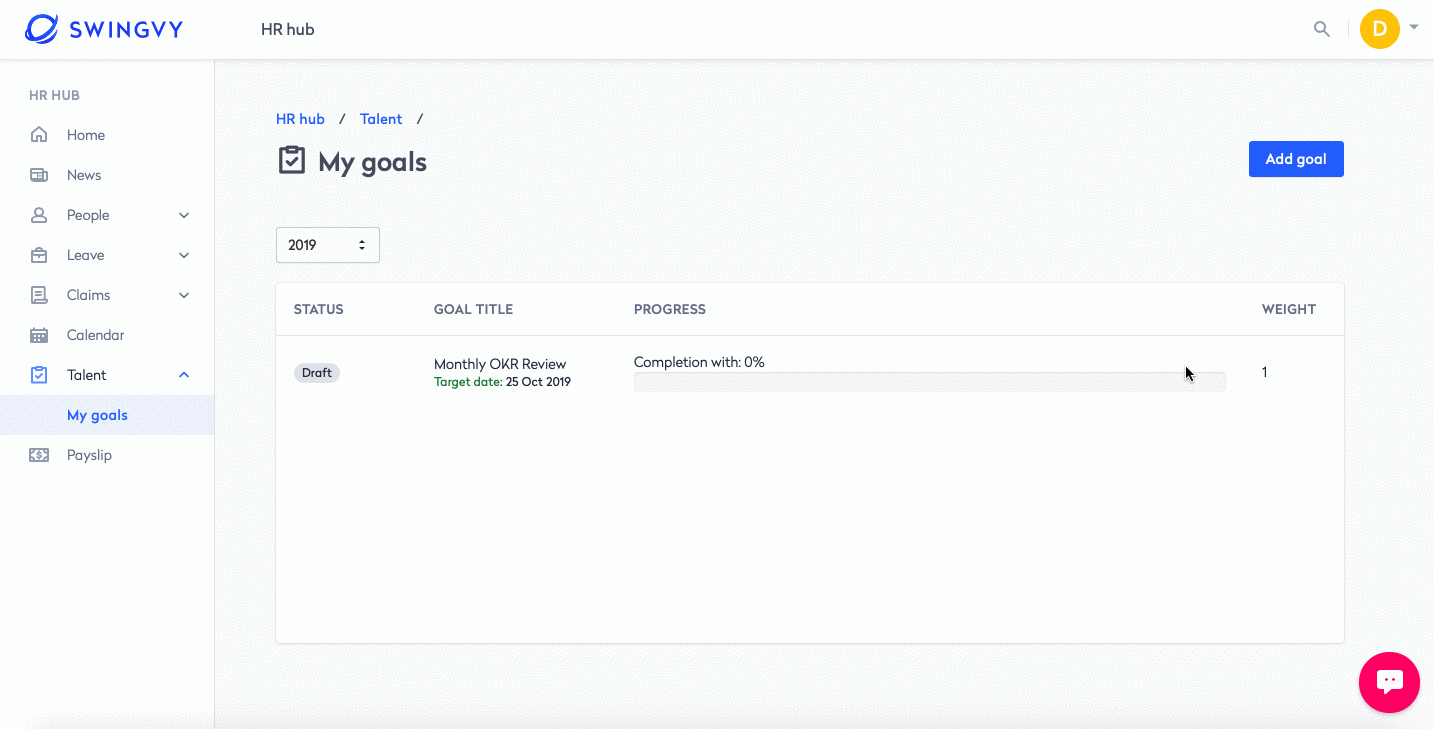Image resolution: width=1434 pixels, height=729 pixels.
Task: Expand account menu dropdown arrow
Action: pos(1414,28)
